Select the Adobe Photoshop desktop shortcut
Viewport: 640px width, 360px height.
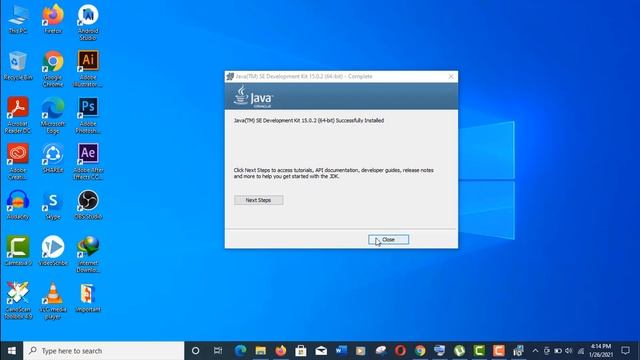(88, 116)
